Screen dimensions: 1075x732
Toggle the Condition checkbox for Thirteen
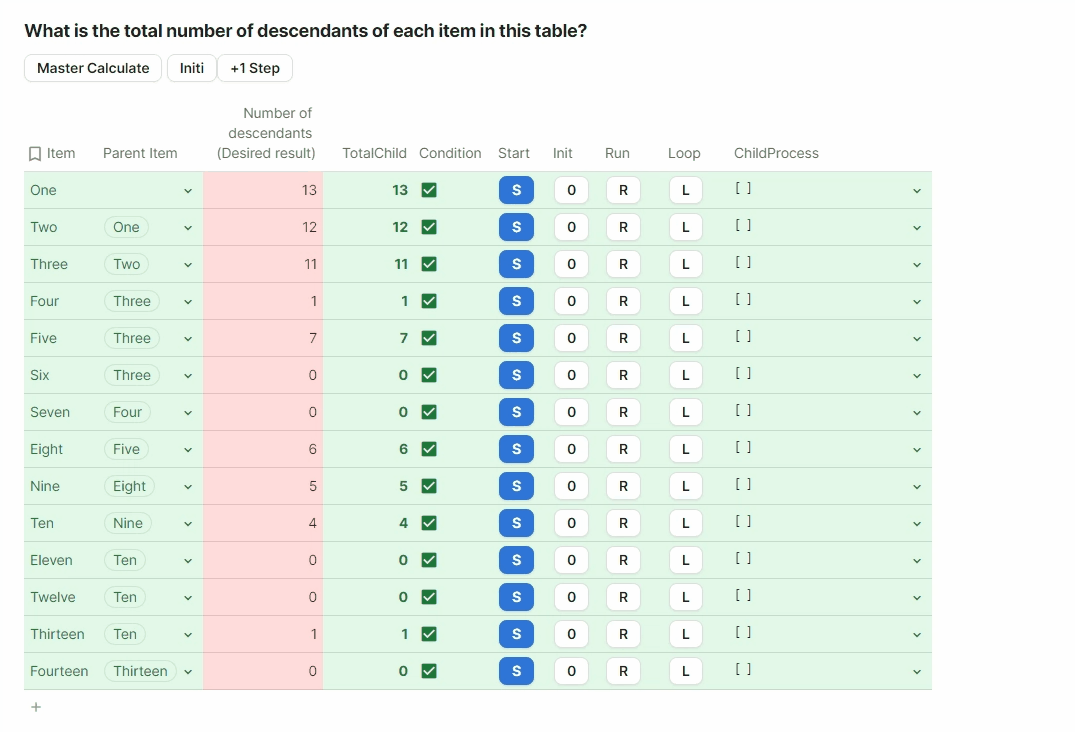point(429,634)
